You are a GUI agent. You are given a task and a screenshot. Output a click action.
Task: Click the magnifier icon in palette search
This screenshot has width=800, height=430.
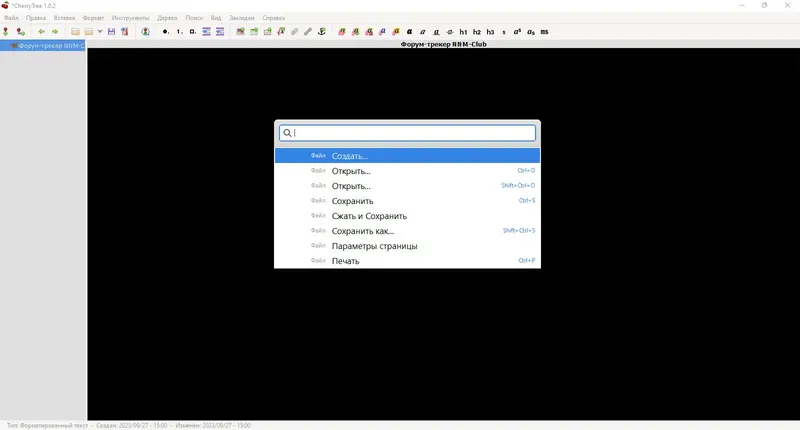click(287, 133)
